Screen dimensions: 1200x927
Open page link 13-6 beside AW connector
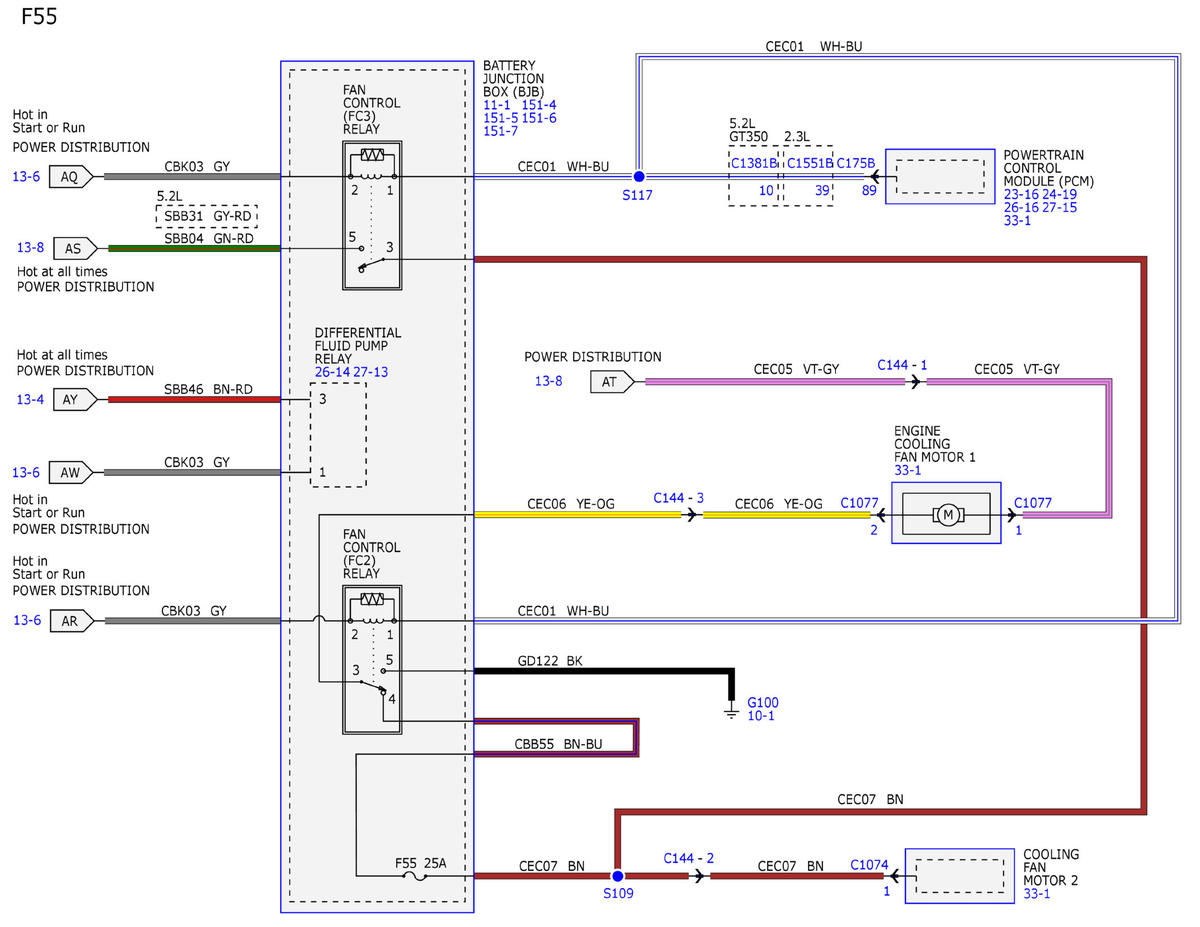coord(27,471)
